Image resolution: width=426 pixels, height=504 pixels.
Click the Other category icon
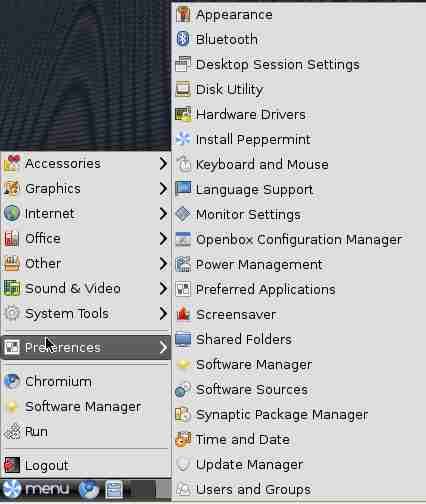(12, 263)
